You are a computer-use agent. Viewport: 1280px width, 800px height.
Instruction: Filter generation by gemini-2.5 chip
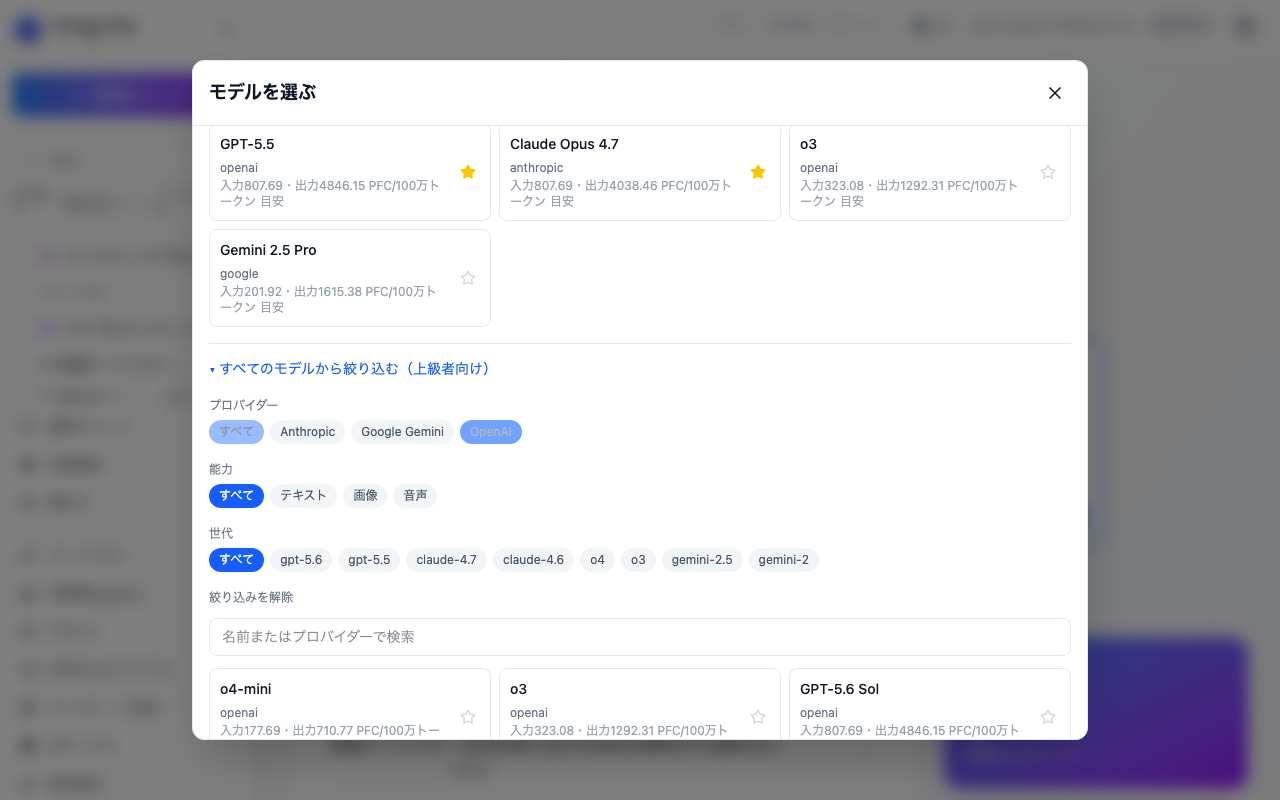point(702,560)
